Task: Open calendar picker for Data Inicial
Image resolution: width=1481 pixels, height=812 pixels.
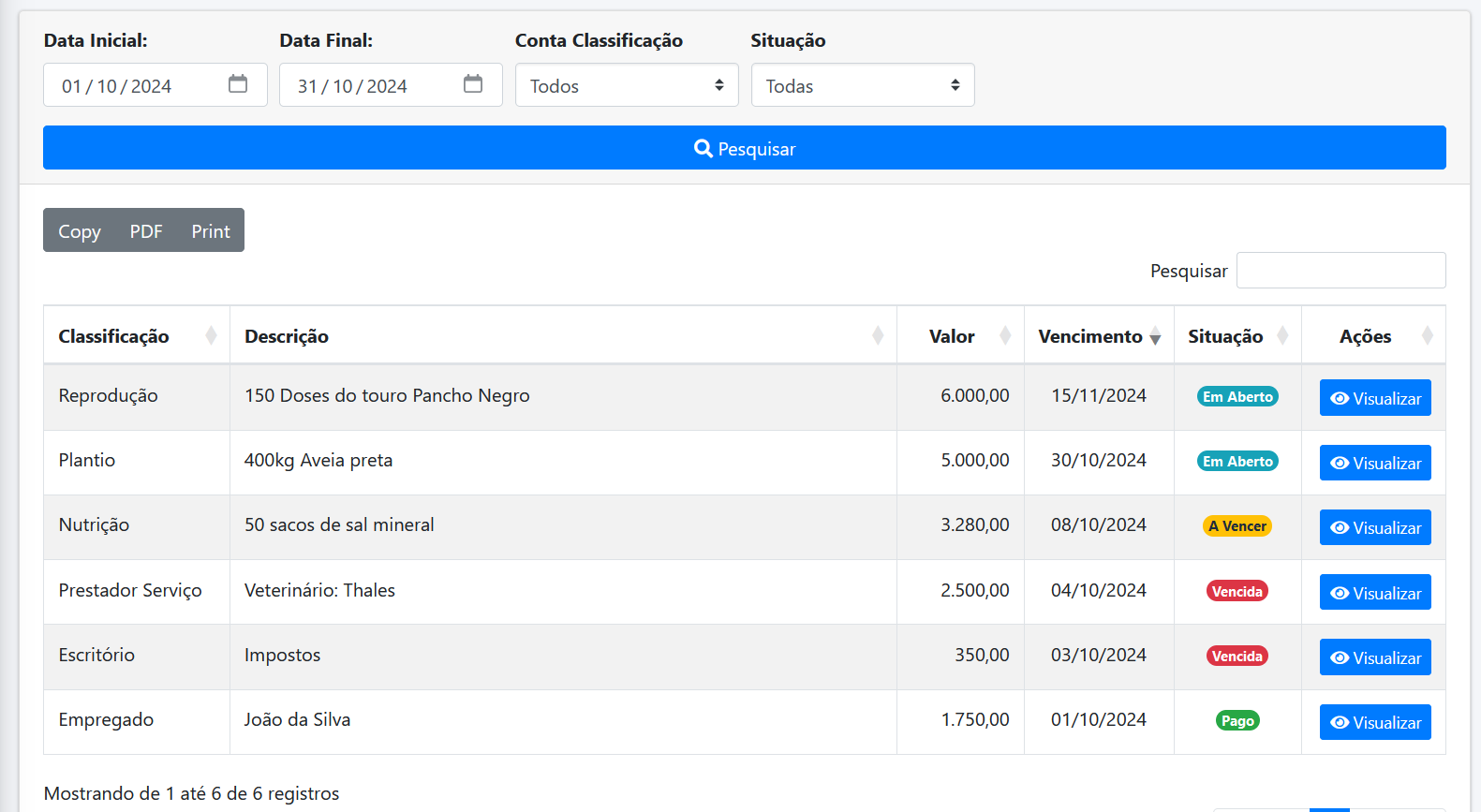Action: click(238, 84)
